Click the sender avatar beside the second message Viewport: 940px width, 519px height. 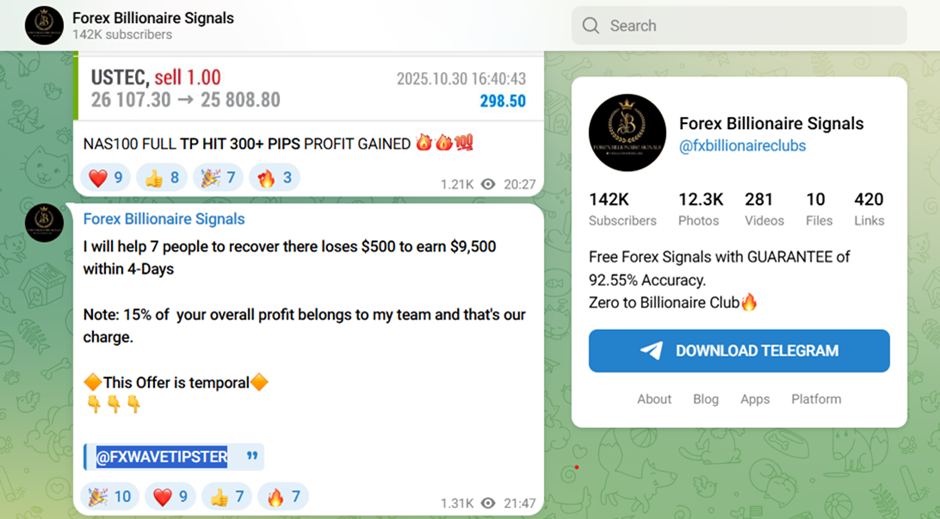pyautogui.click(x=44, y=223)
